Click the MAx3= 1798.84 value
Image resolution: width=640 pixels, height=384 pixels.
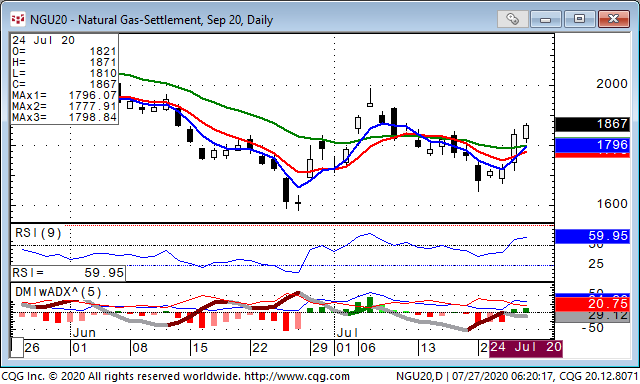[64, 118]
